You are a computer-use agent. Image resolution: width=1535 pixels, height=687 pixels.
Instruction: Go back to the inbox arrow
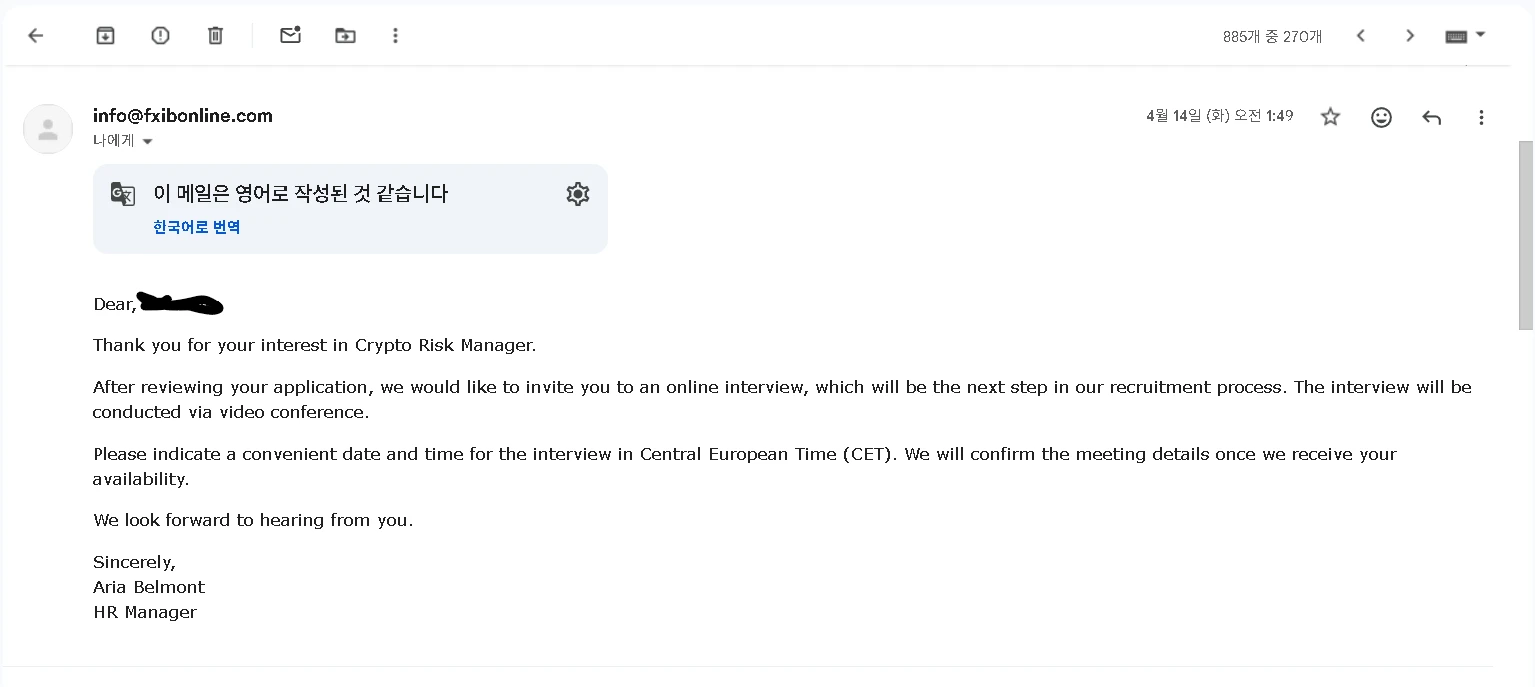coord(36,36)
